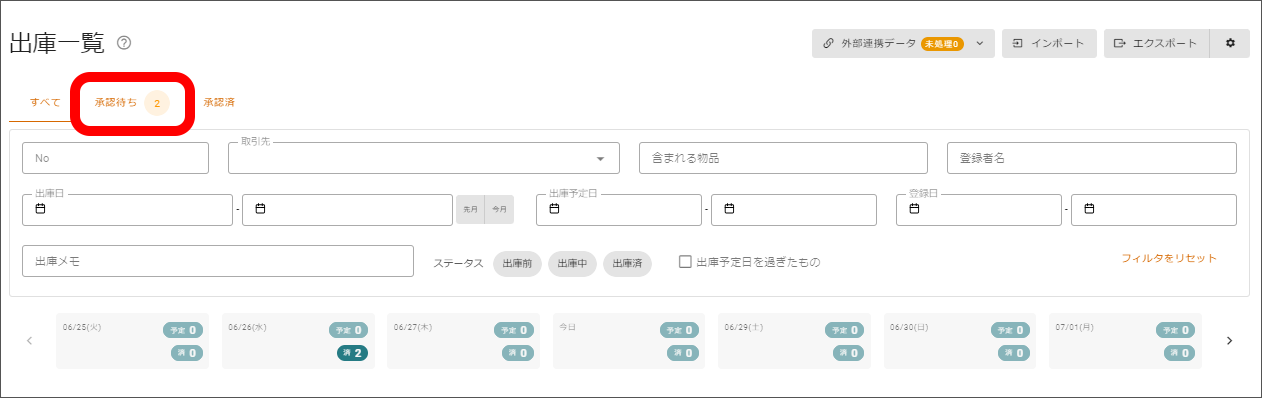The height and width of the screenshot is (398, 1262).
Task: Click calendar icon in 出庫日 start field
Action: 41,209
